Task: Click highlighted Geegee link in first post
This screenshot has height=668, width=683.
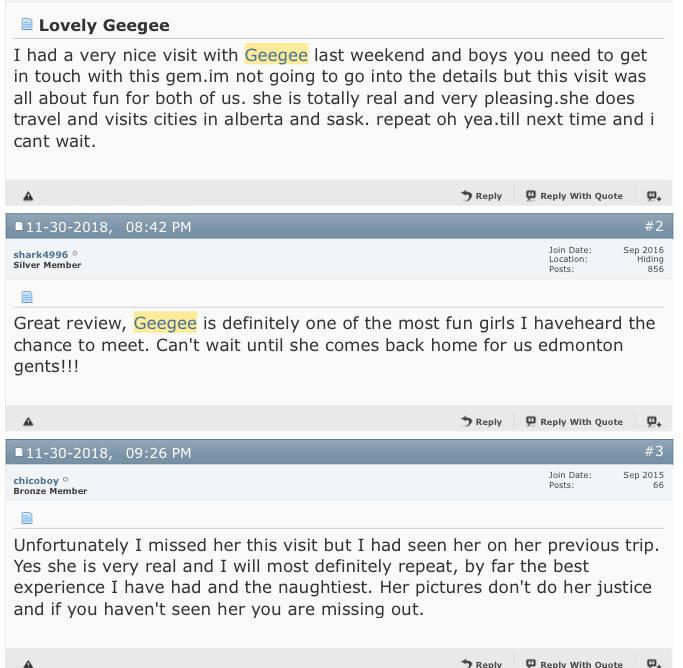Action: [x=276, y=55]
